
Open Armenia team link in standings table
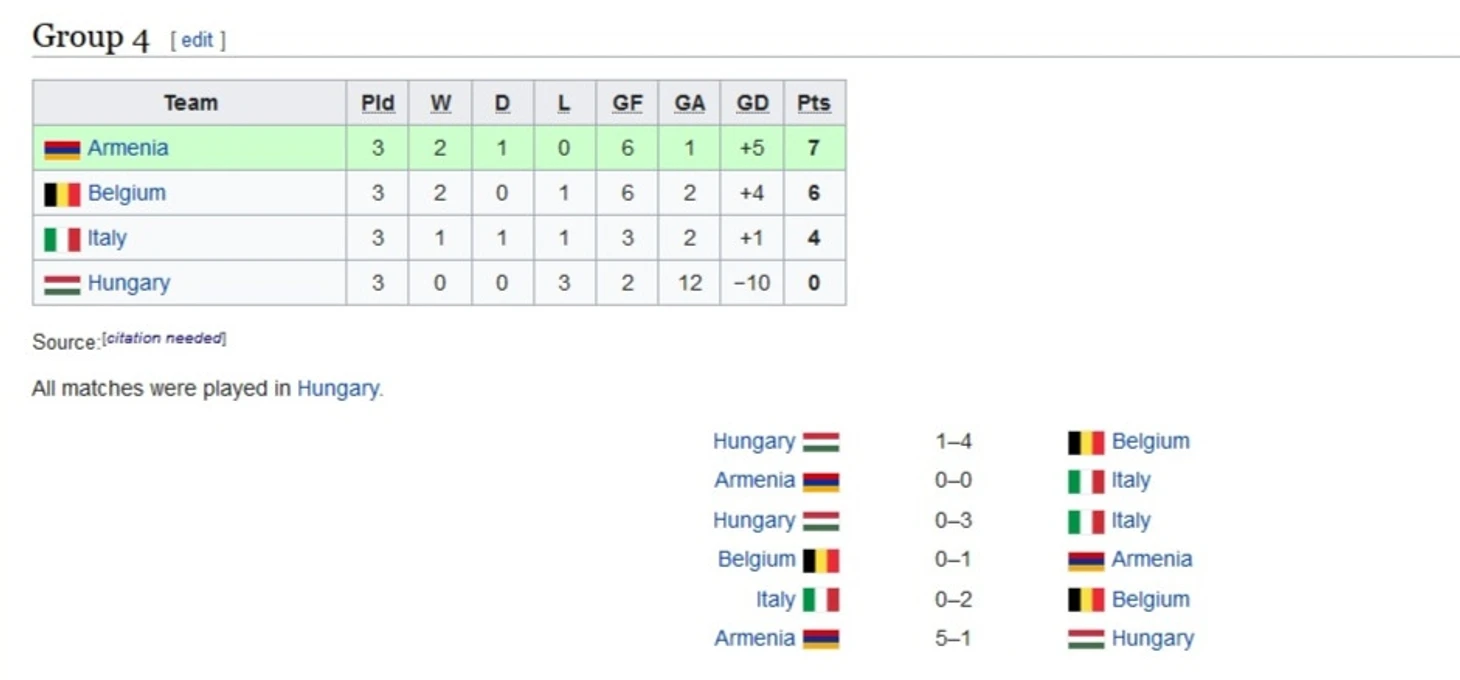point(128,148)
